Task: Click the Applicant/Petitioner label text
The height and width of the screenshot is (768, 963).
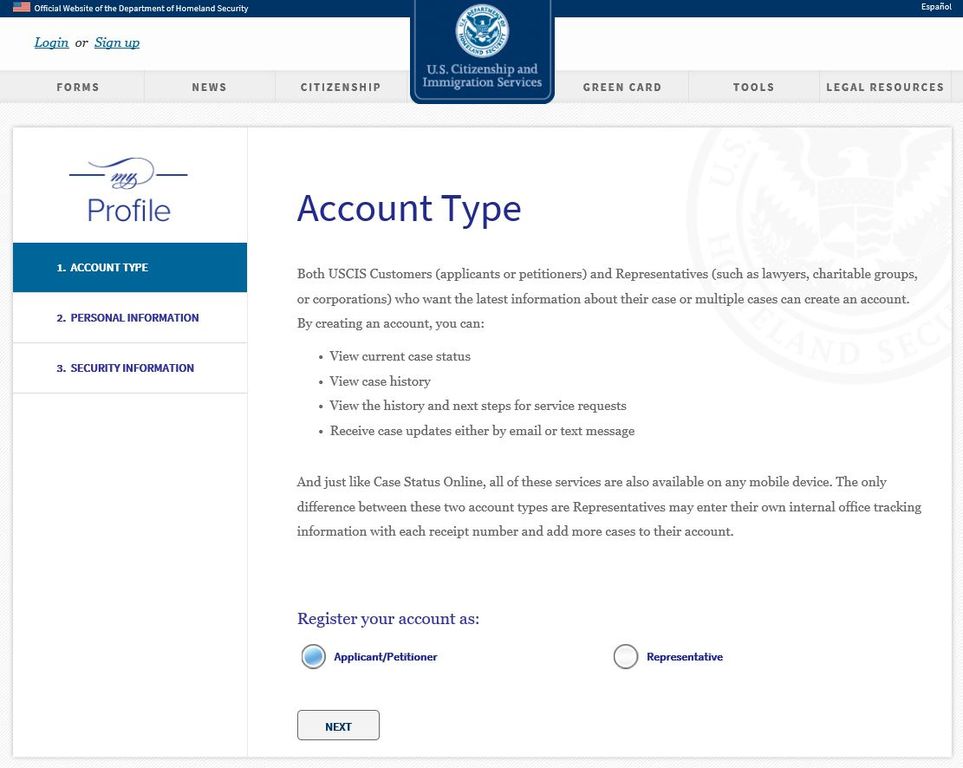Action: coord(385,657)
